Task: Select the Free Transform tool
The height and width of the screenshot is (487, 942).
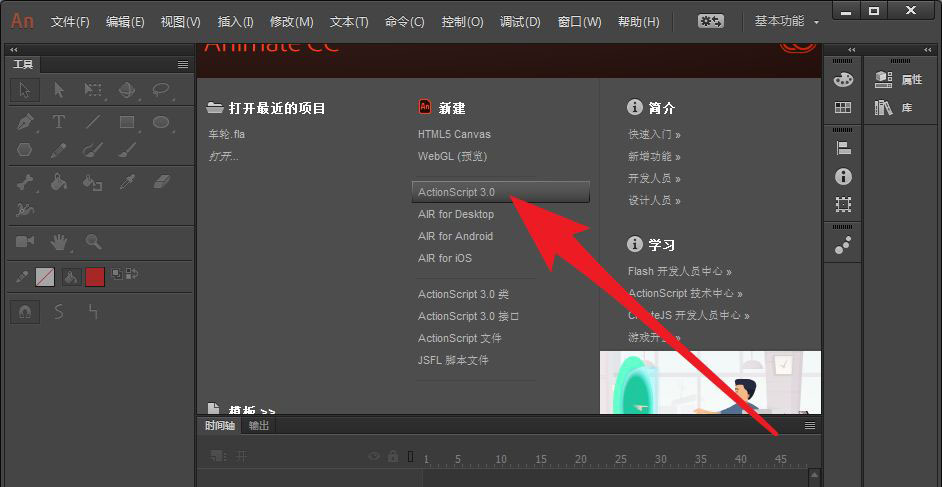Action: click(93, 90)
